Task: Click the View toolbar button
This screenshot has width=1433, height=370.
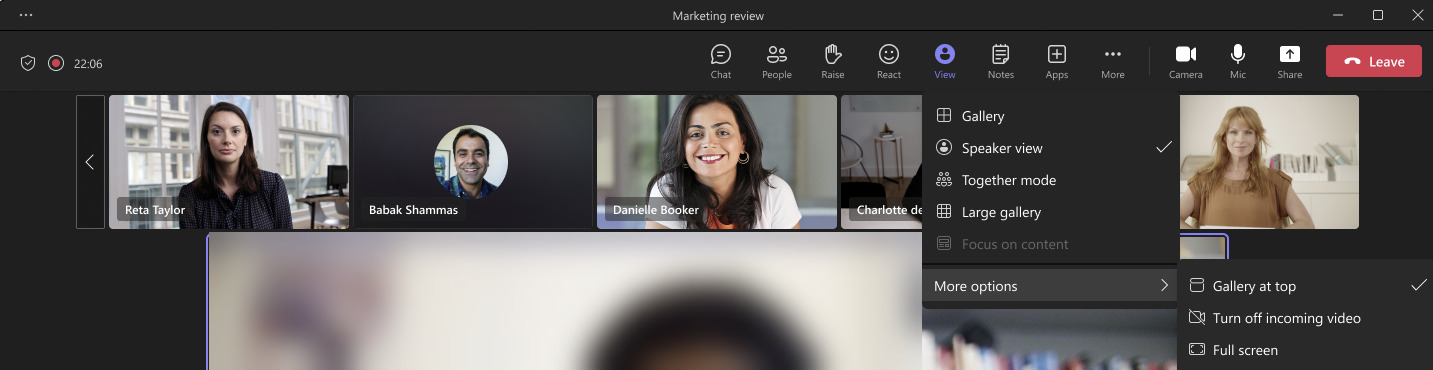Action: click(x=944, y=61)
